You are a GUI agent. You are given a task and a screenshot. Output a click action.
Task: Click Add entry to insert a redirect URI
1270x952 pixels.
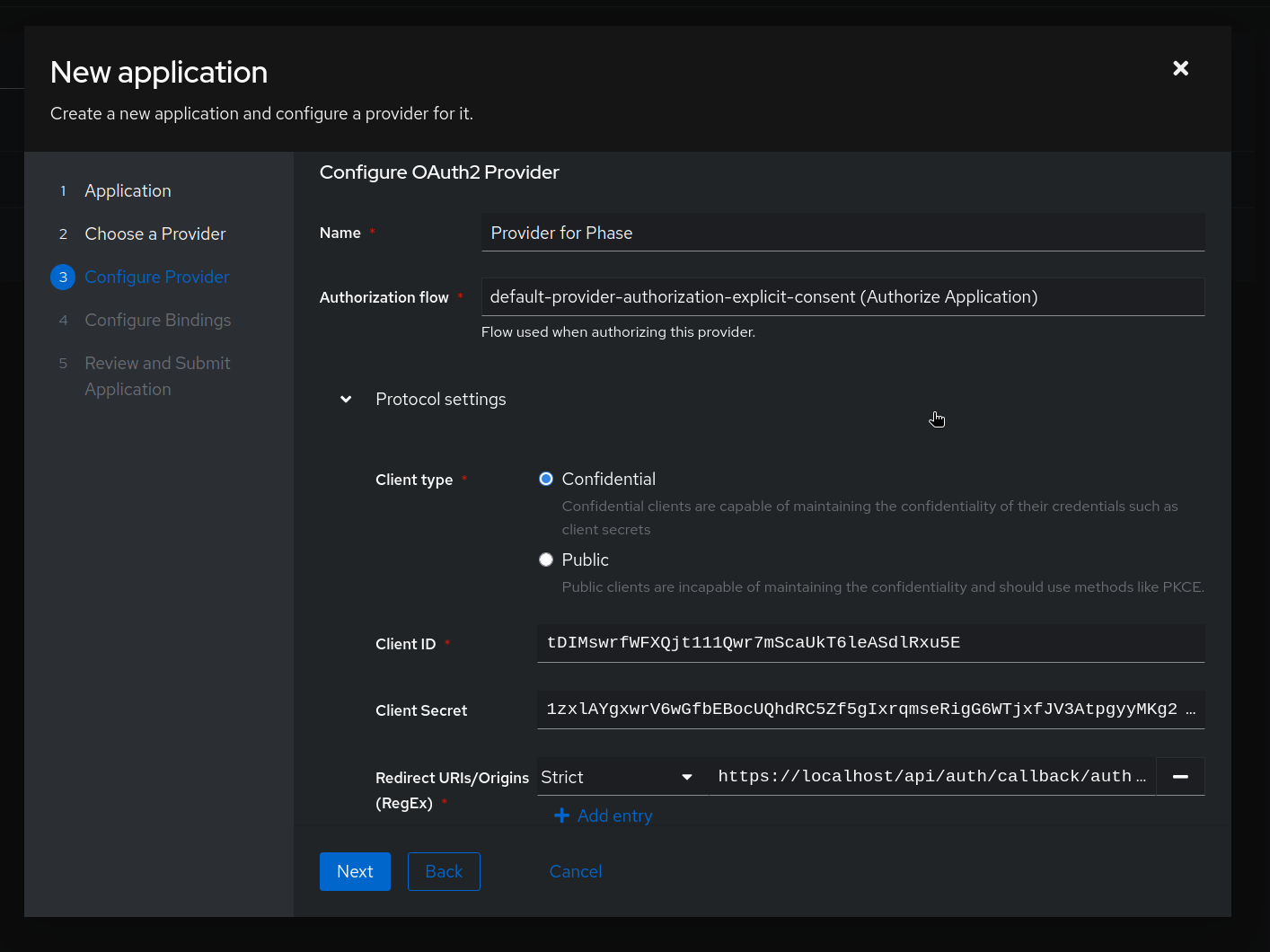pos(613,815)
